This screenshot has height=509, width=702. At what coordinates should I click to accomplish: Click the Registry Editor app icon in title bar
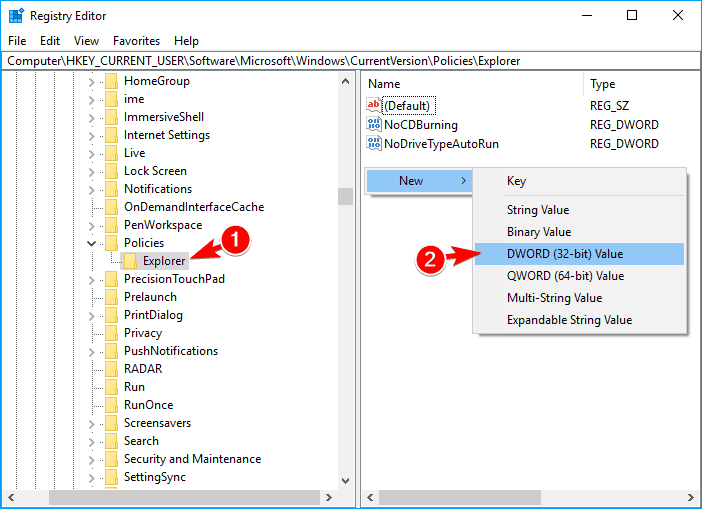pyautogui.click(x=16, y=16)
